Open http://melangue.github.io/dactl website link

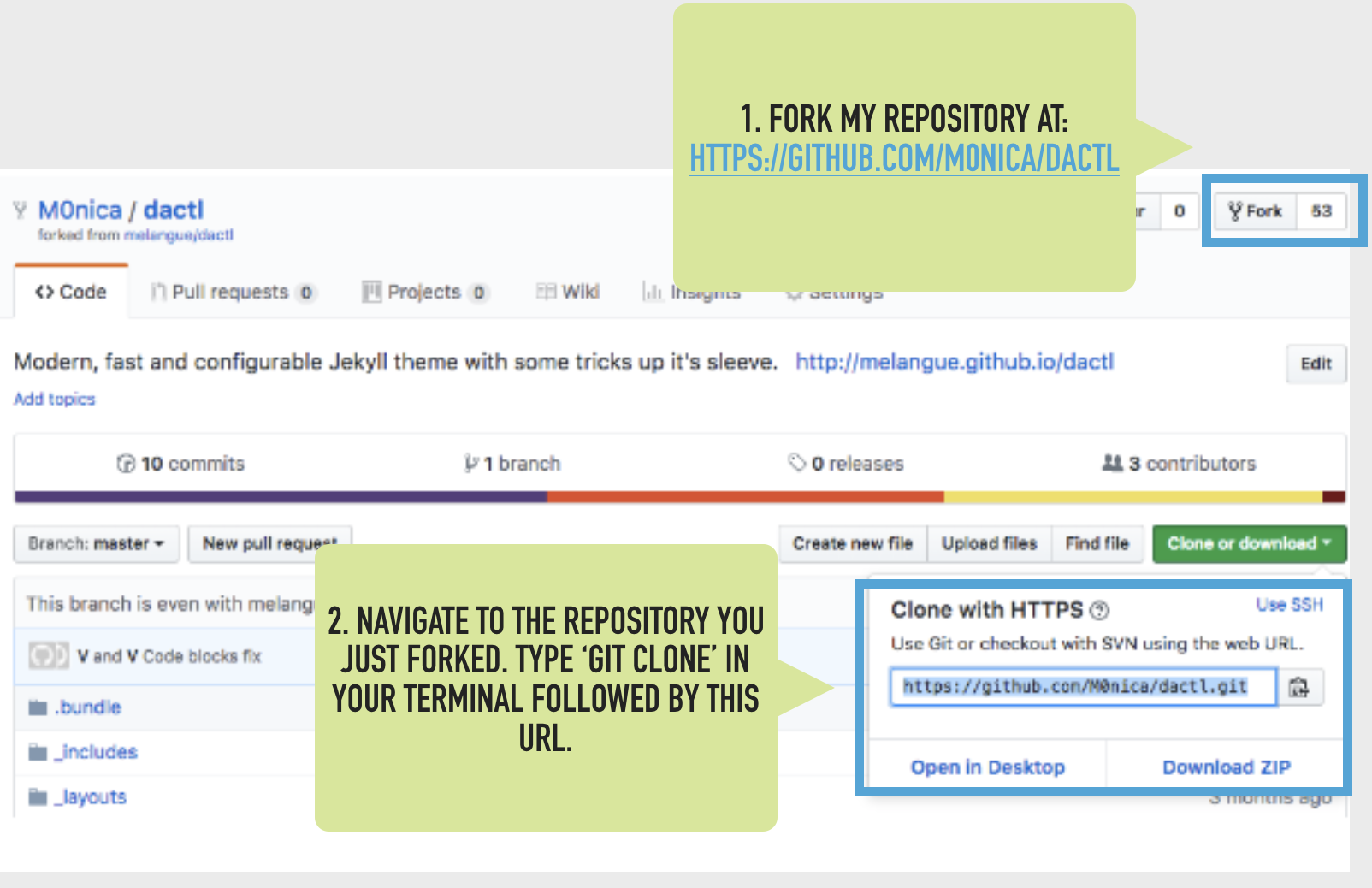(x=955, y=362)
